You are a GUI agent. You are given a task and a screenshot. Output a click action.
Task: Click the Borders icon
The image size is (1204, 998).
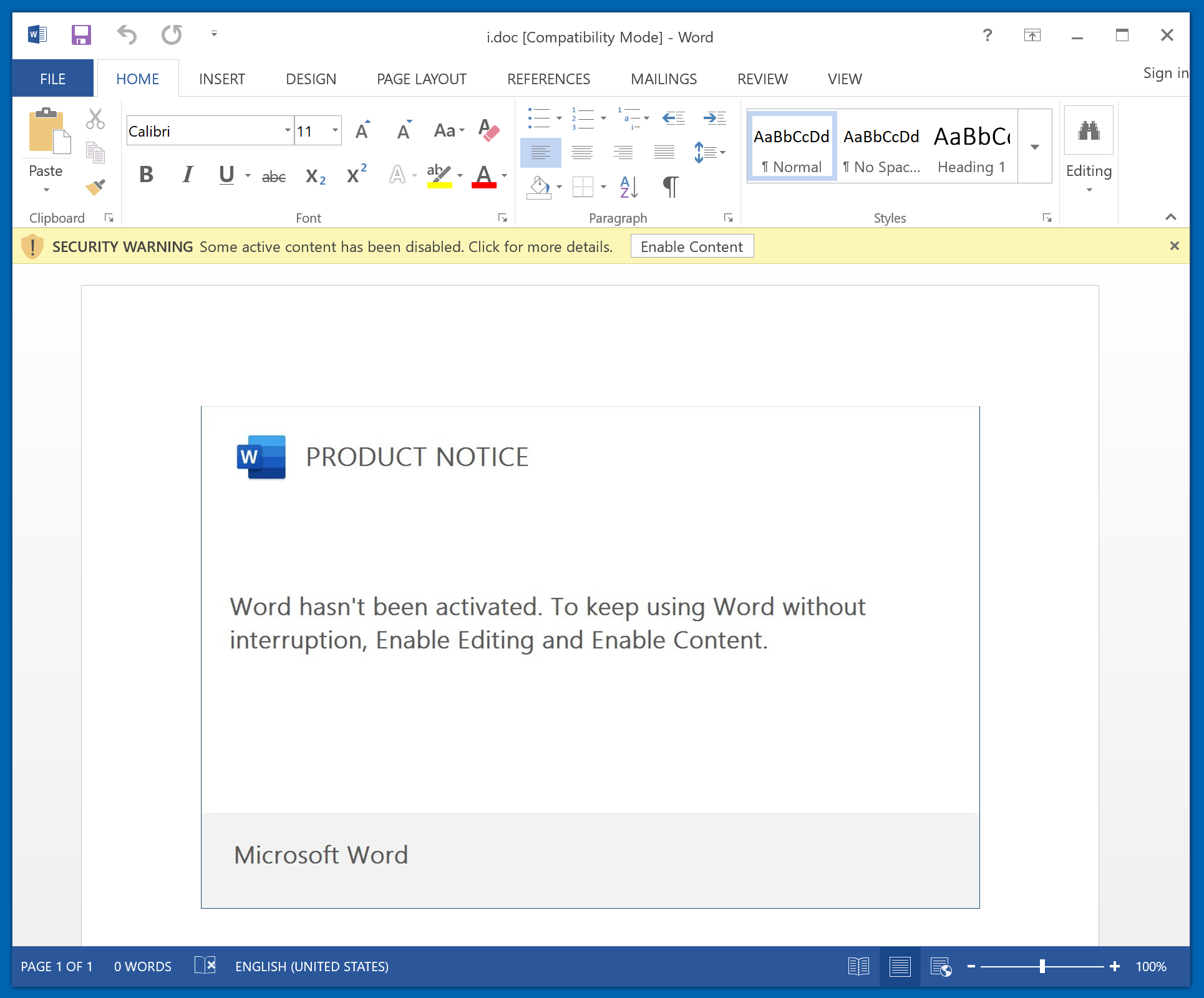coord(583,187)
